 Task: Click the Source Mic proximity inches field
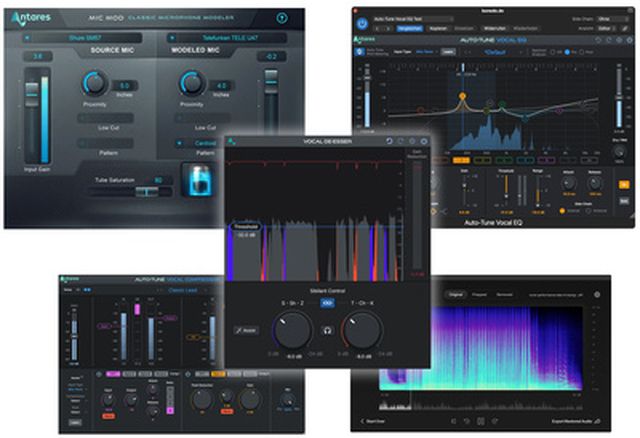tap(125, 86)
